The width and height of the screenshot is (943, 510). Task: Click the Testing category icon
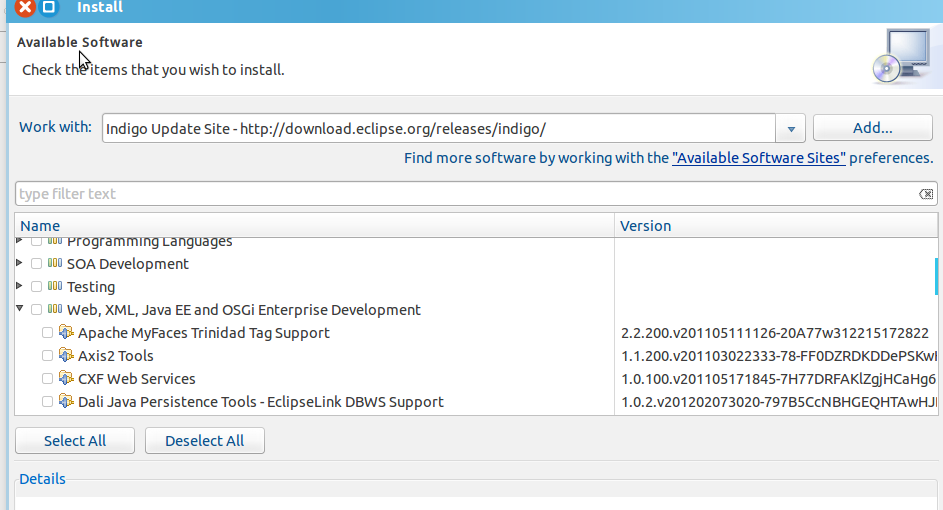coord(55,287)
